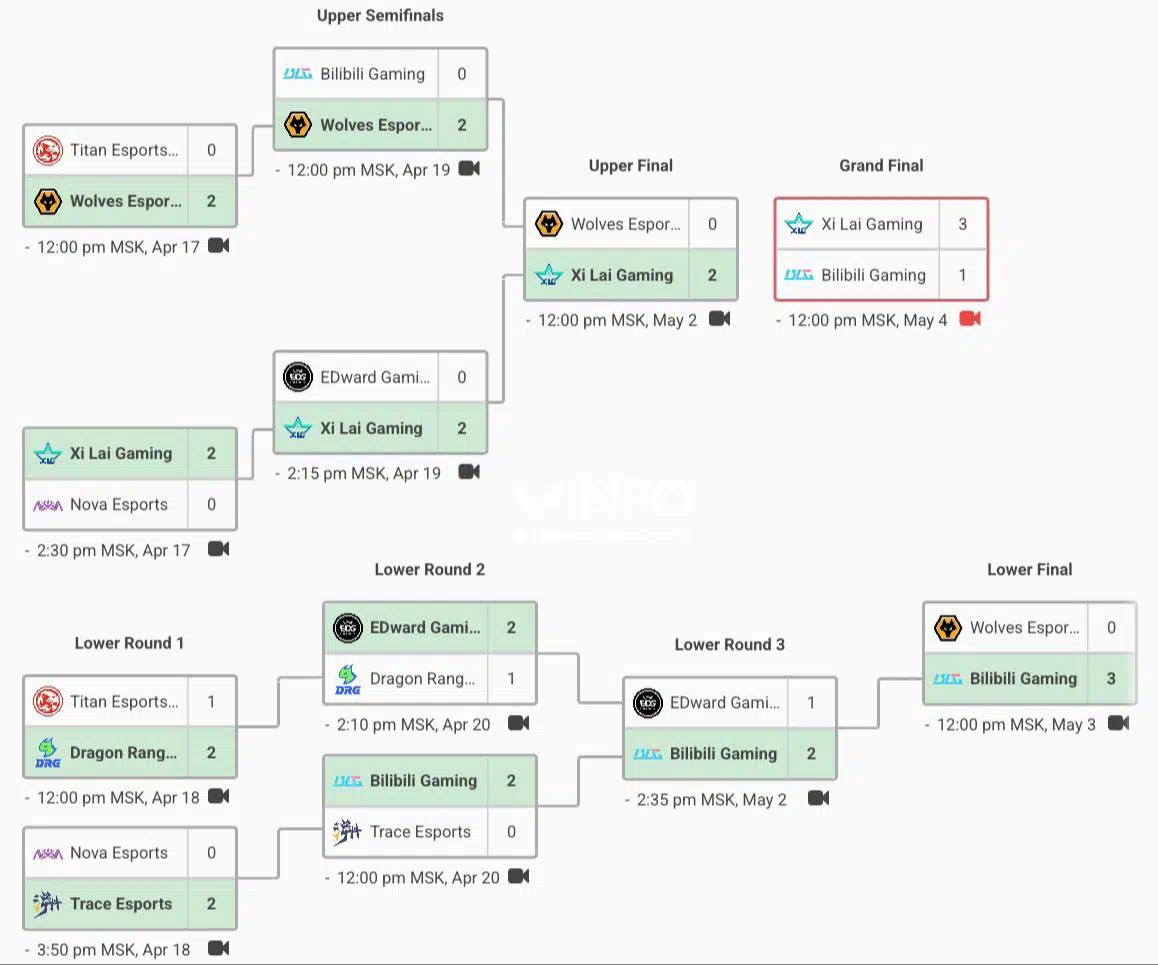Open video icon for 2:30 pm MSK, Apr 17
Viewport: 1158px width, 965px height.
(219, 549)
